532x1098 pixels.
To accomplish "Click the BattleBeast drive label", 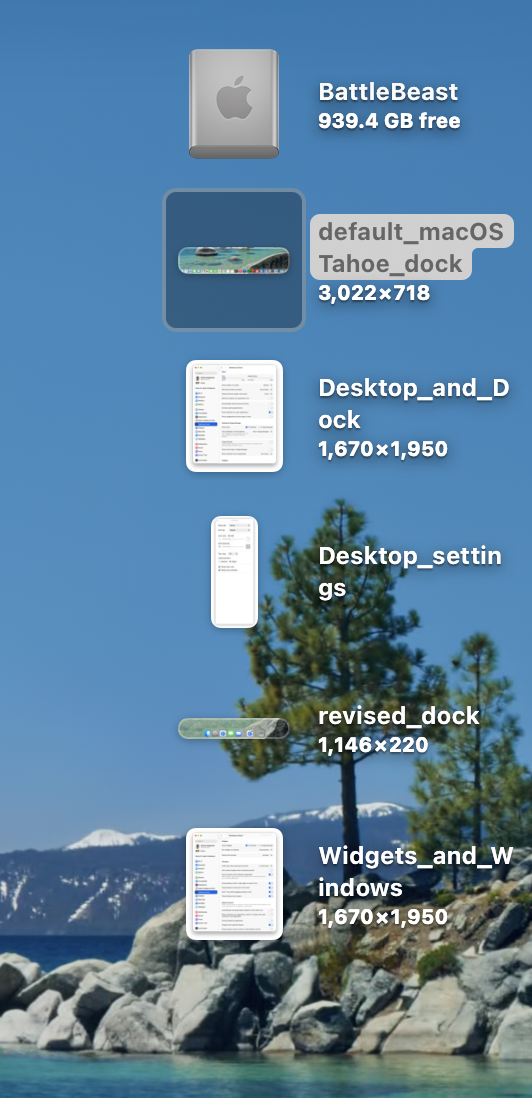I will 388,92.
